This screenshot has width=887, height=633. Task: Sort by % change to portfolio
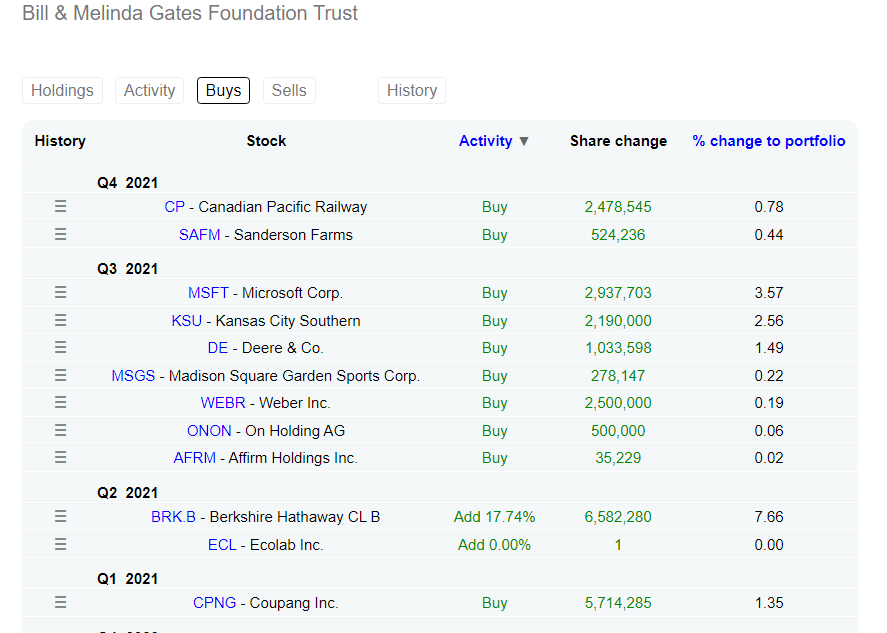pyautogui.click(x=768, y=141)
